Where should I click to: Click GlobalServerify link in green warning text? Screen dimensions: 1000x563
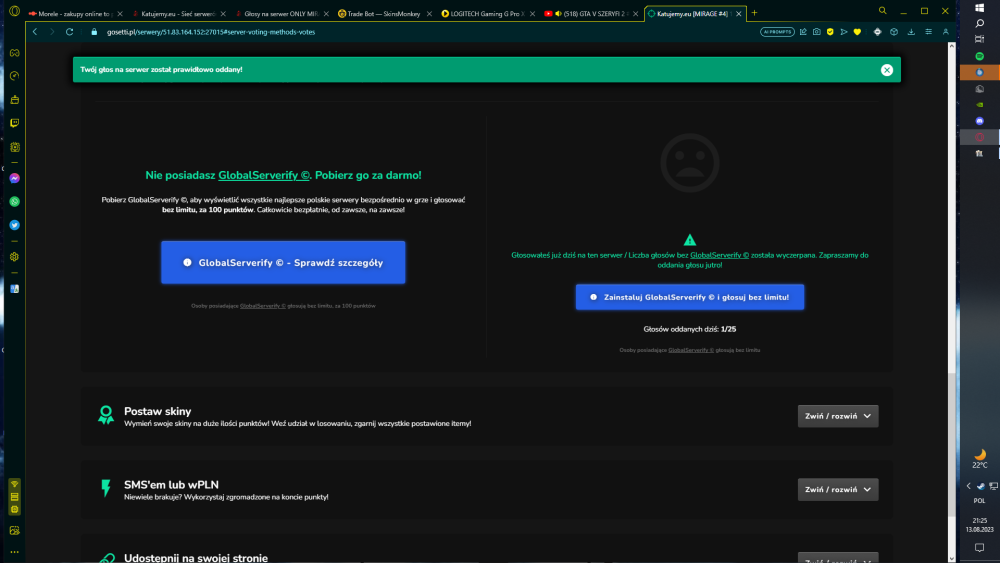(719, 255)
